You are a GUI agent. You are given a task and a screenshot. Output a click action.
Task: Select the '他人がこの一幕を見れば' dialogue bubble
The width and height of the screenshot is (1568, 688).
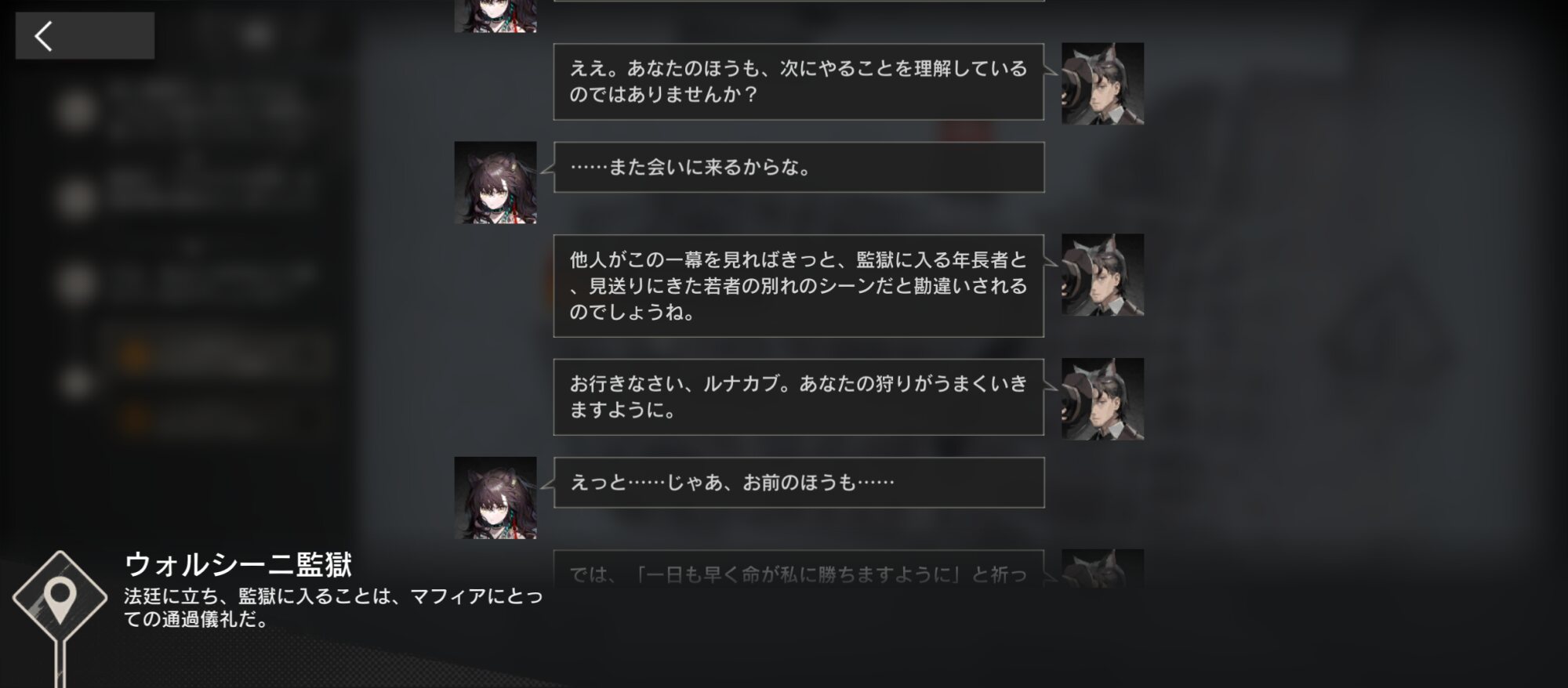pyautogui.click(x=798, y=286)
